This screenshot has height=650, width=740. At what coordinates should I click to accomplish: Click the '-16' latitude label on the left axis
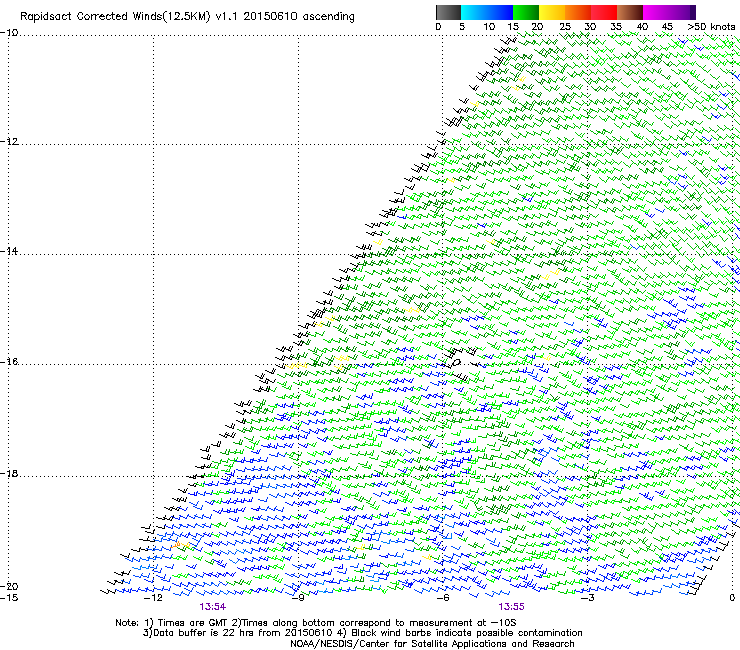coord(9,362)
